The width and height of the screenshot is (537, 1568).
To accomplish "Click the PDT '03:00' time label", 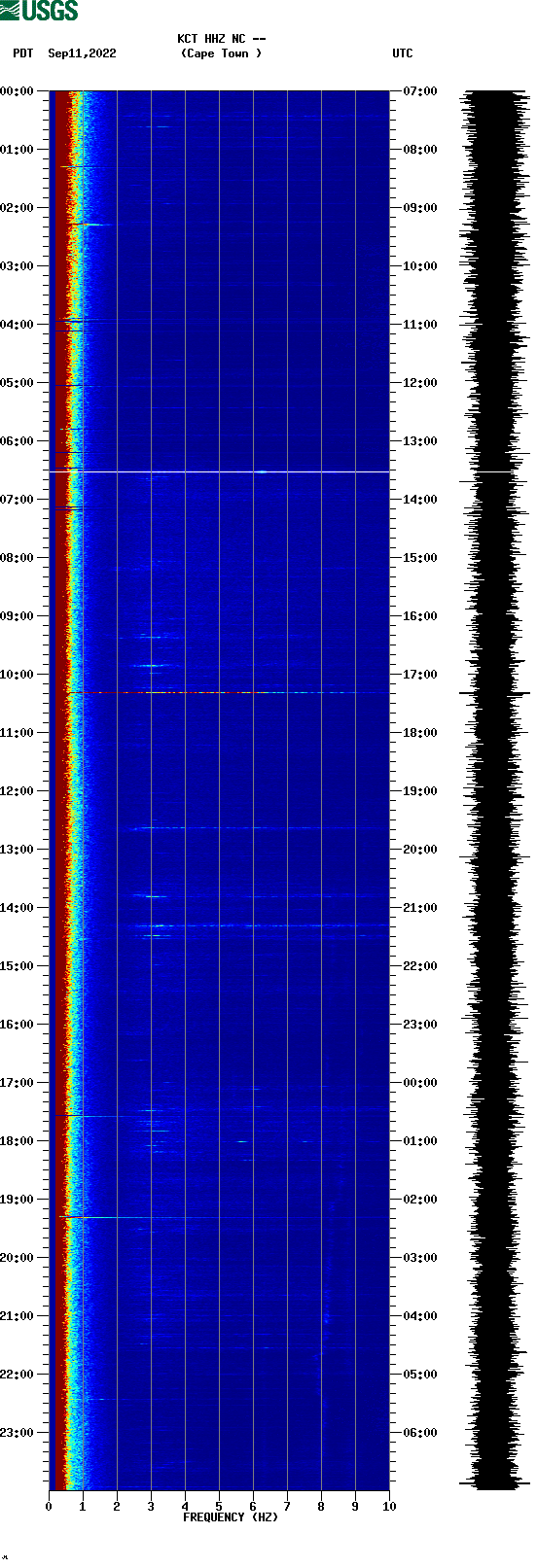I will pos(18,266).
